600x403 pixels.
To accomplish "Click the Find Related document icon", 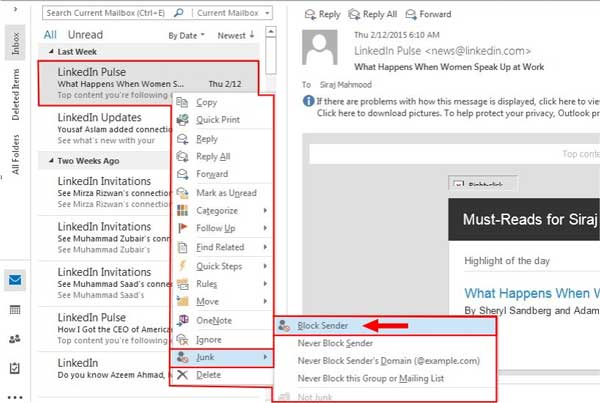I will [183, 247].
